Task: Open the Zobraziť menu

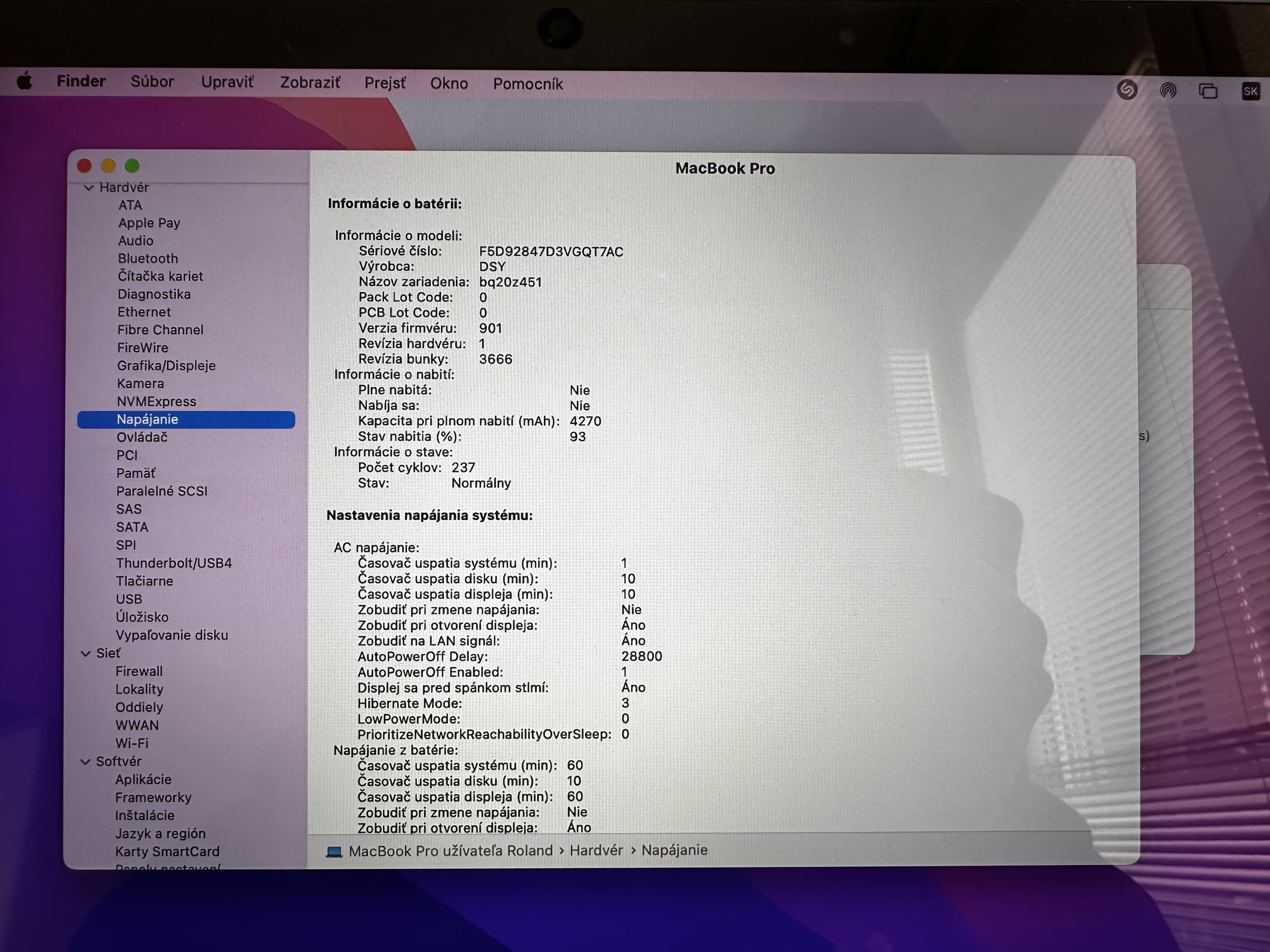Action: (x=309, y=82)
